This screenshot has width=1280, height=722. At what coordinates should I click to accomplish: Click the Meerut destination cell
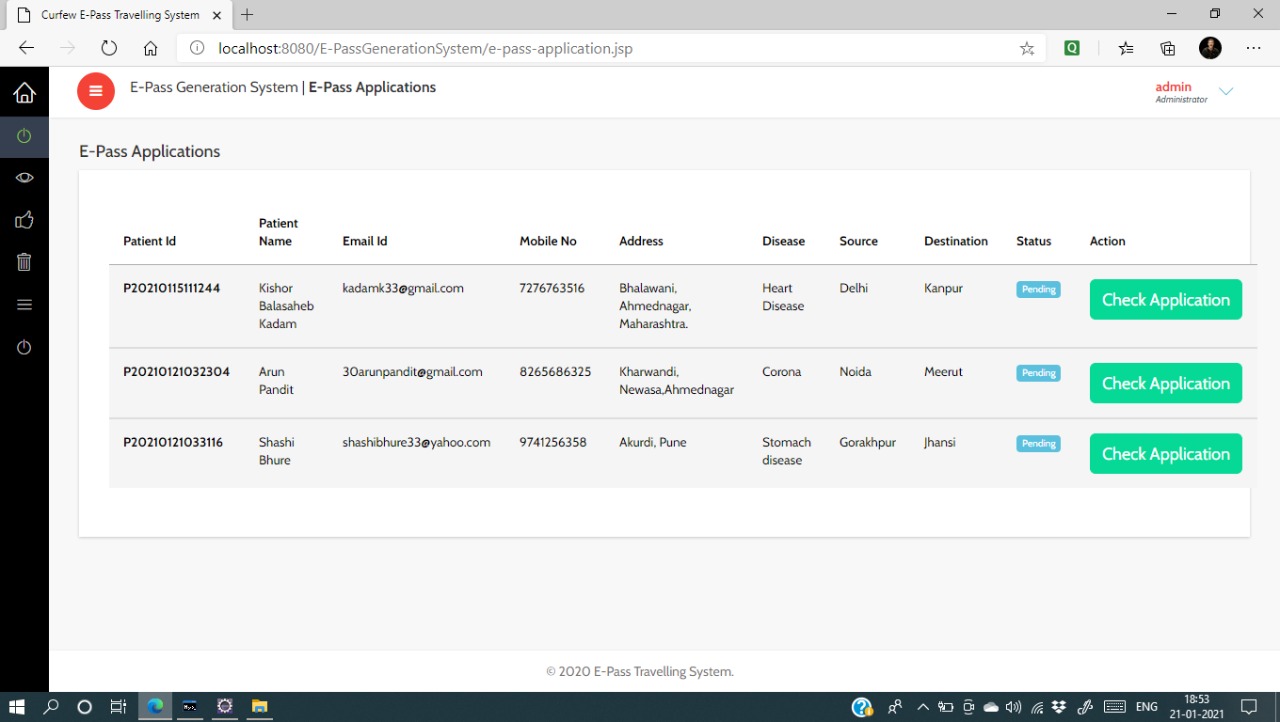pos(943,372)
